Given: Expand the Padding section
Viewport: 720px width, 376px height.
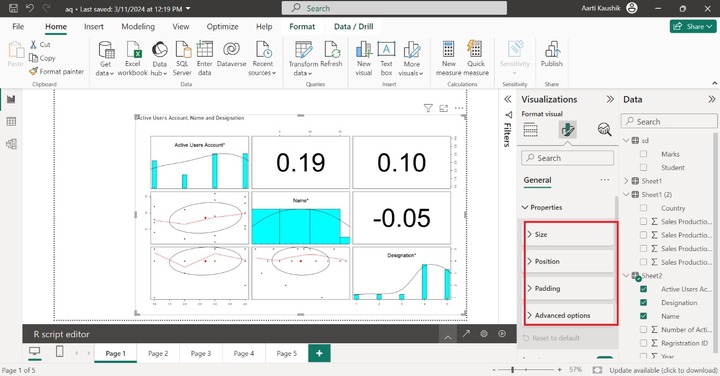Looking at the screenshot, I should click(569, 288).
